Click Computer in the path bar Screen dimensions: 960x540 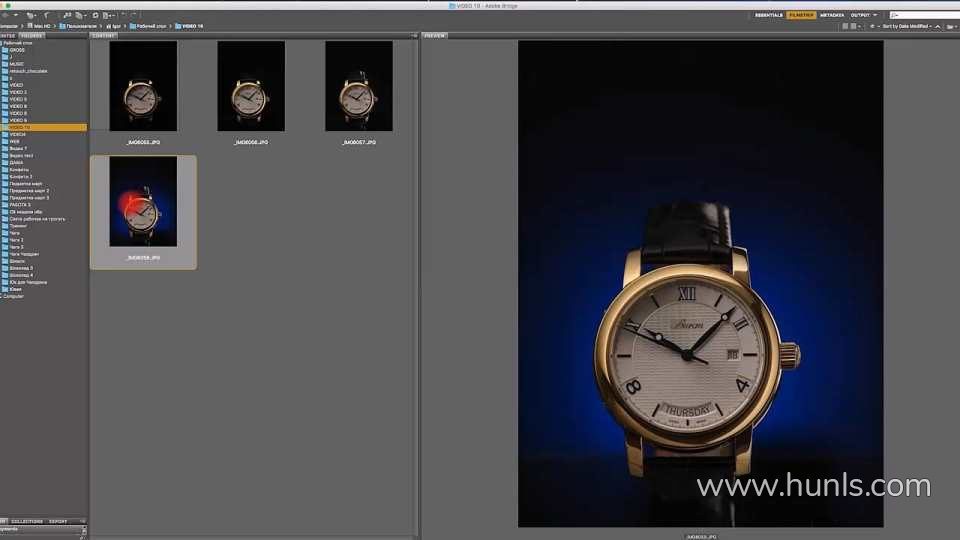point(9,26)
